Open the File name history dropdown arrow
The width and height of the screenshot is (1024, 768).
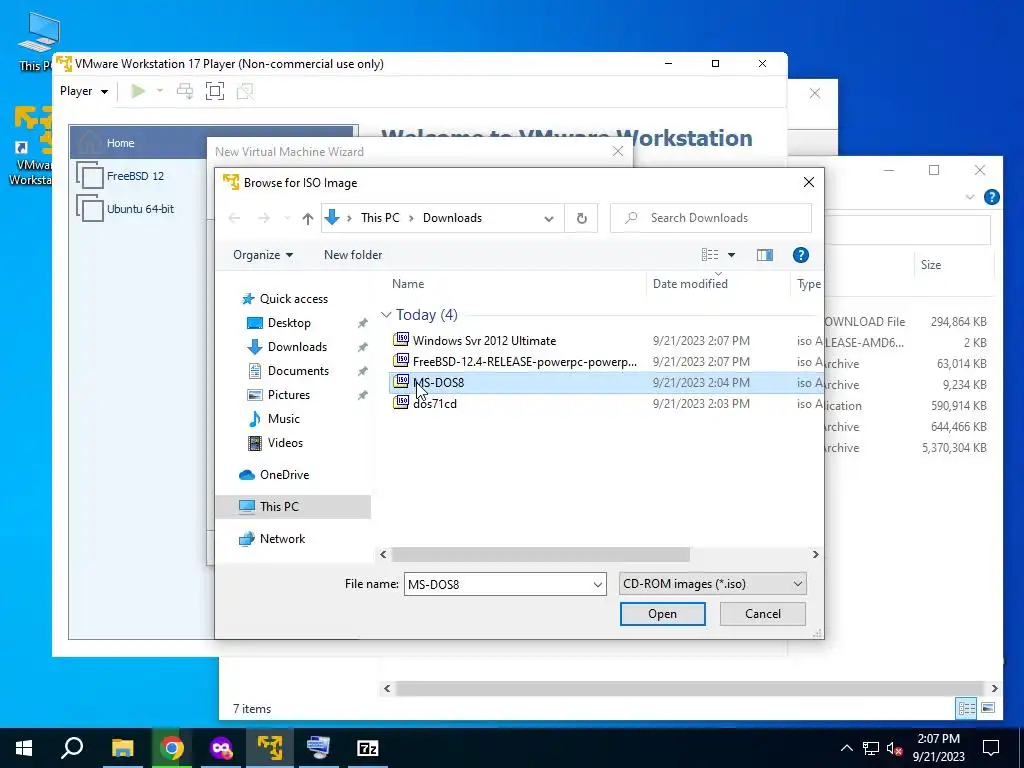[598, 584]
